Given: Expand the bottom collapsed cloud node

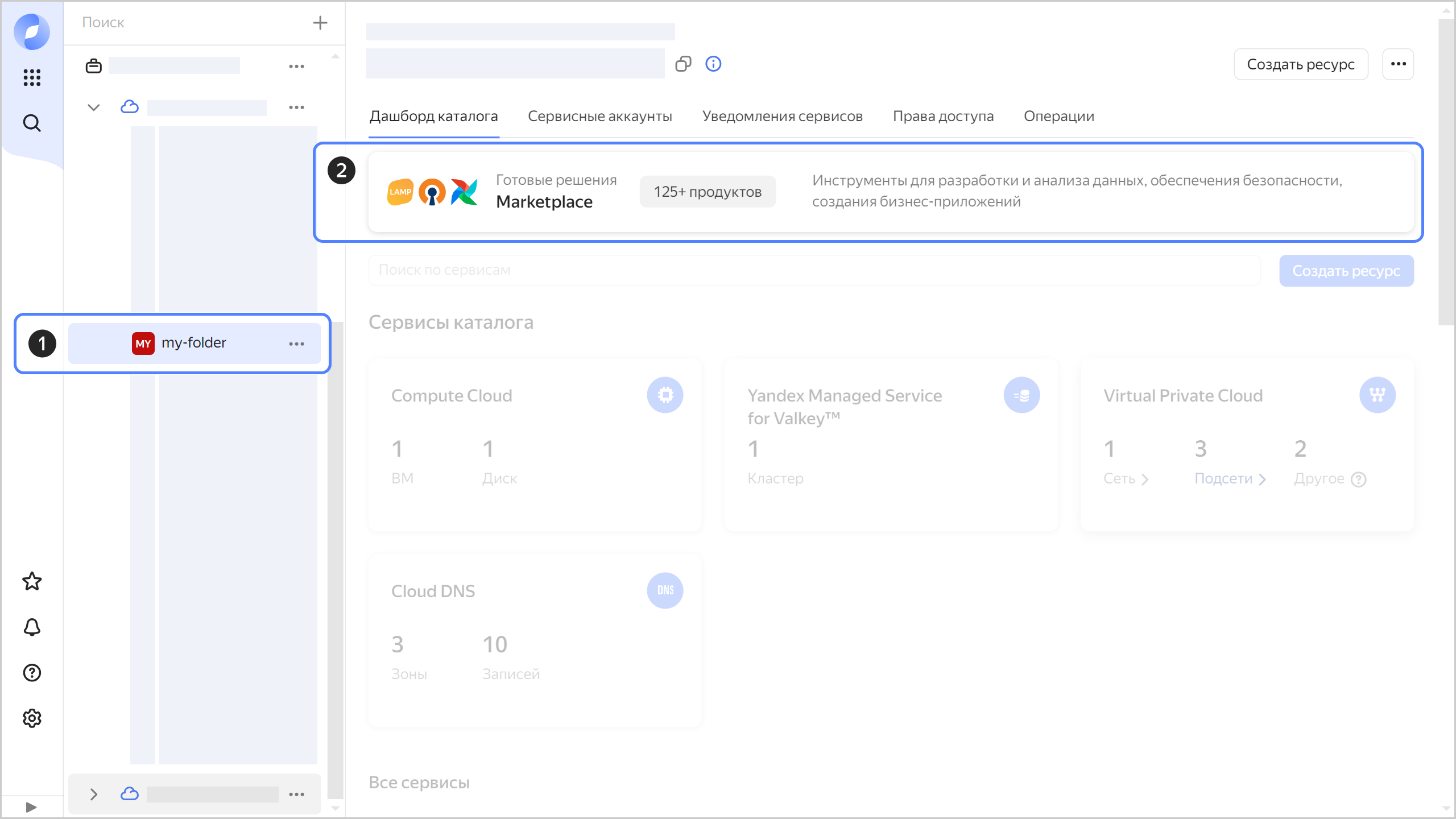Looking at the screenshot, I should point(94,794).
